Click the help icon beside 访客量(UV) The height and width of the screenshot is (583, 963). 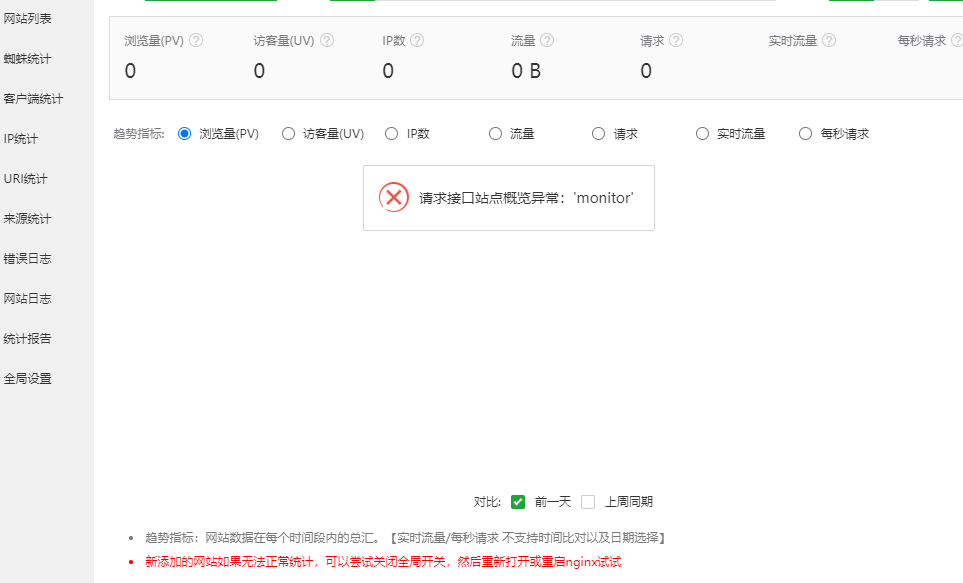pyautogui.click(x=327, y=41)
